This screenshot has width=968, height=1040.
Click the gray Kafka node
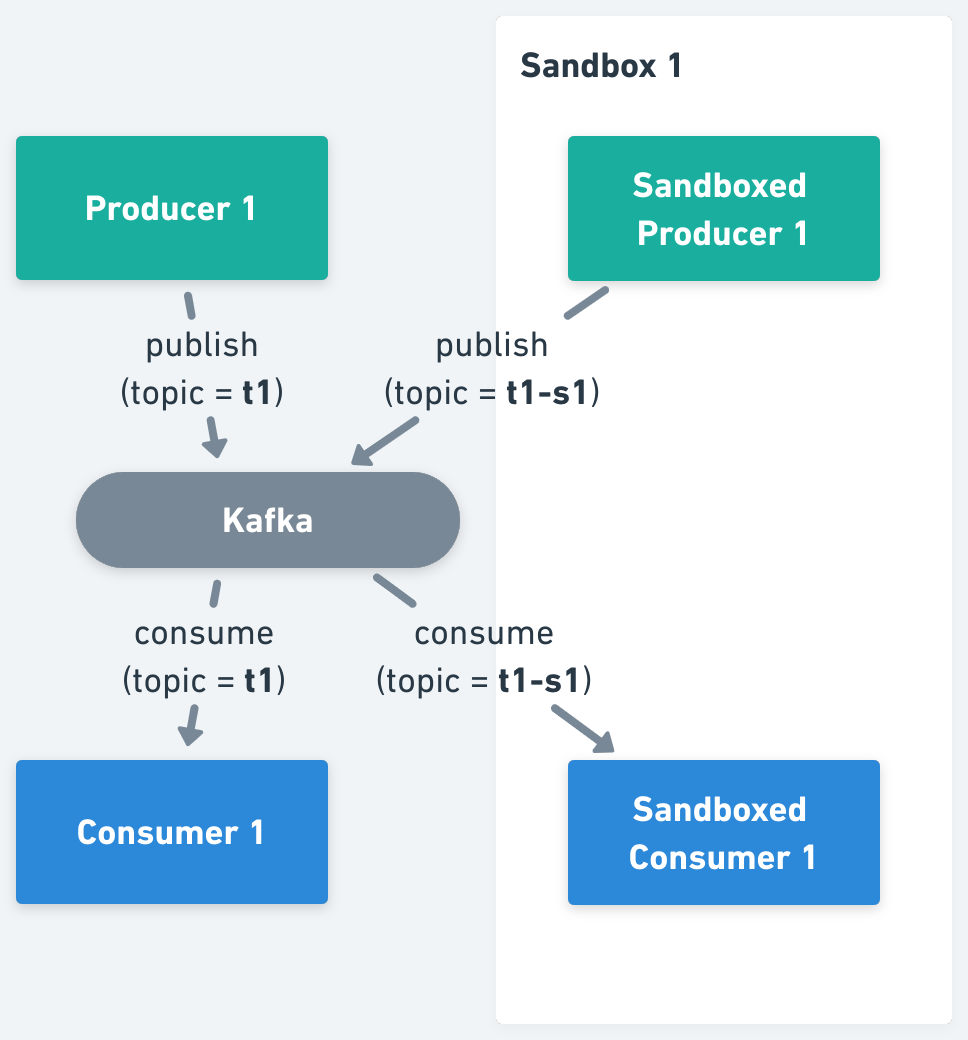pos(267,520)
